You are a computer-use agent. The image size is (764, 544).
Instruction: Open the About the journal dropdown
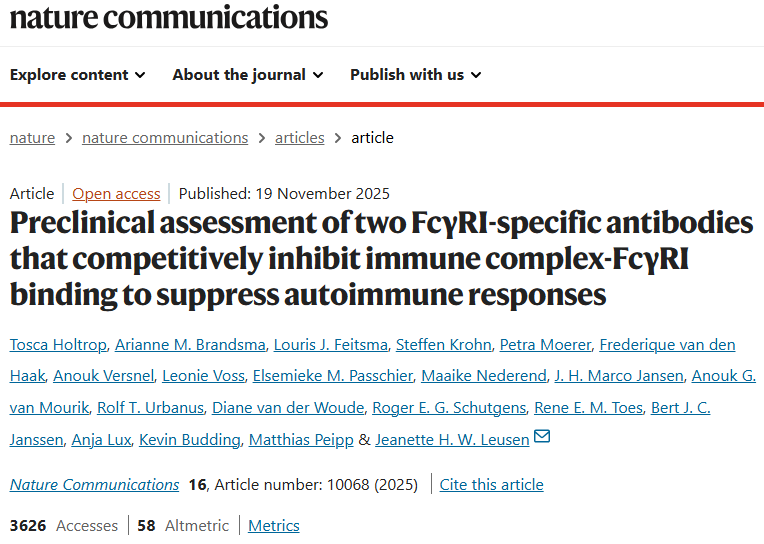[247, 75]
